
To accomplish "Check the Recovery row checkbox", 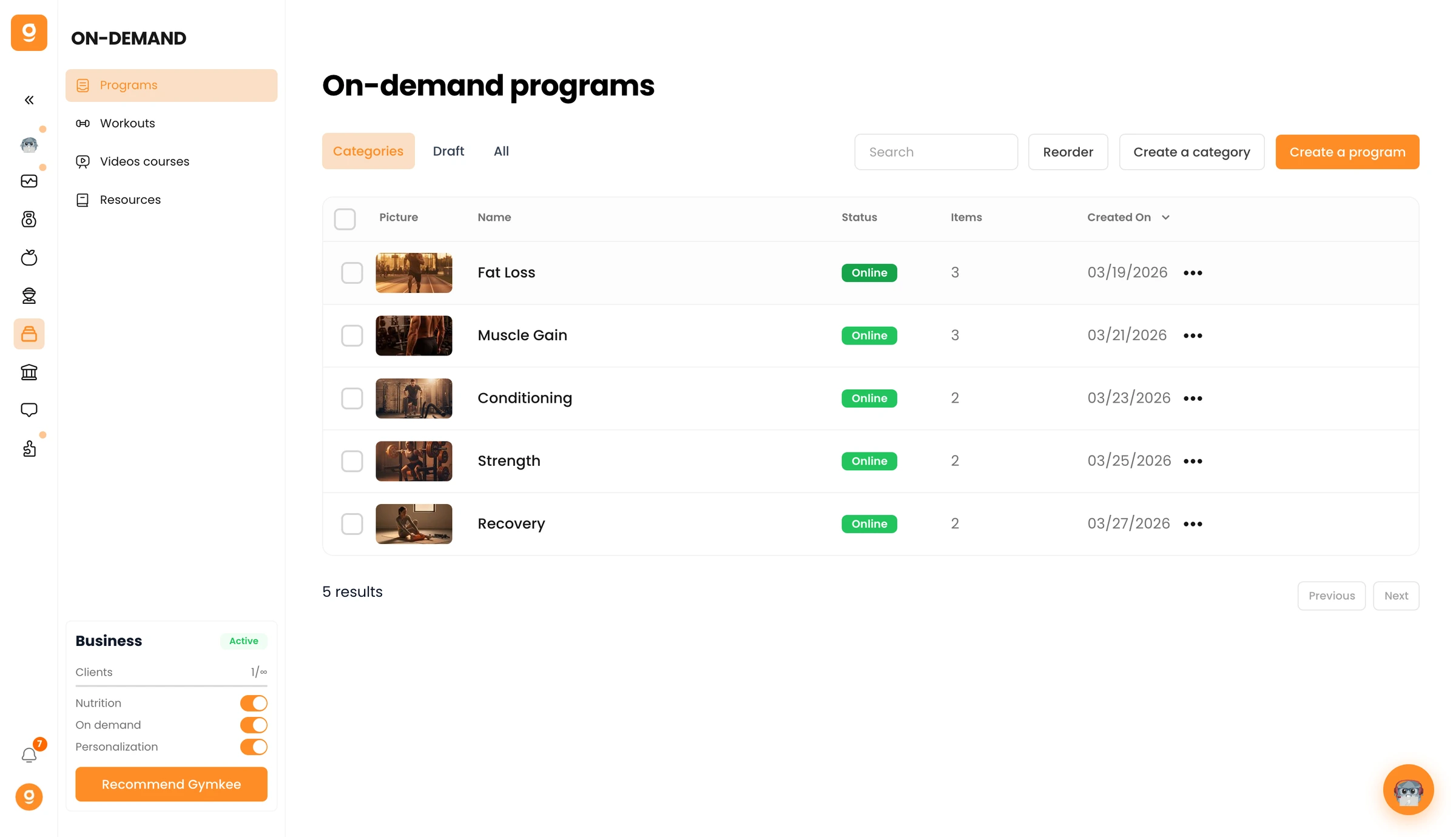I will (352, 524).
